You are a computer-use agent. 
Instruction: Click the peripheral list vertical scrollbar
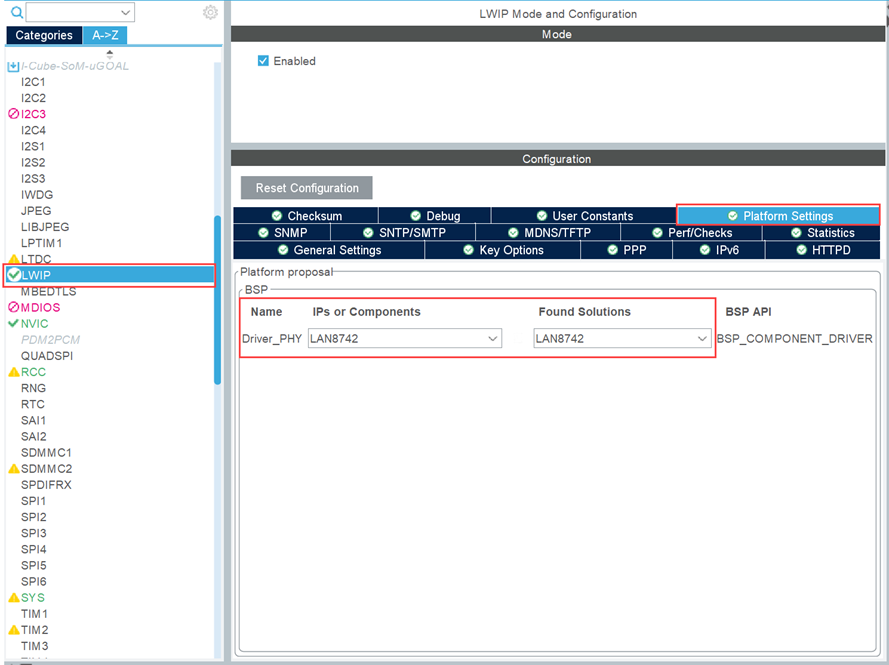point(217,300)
